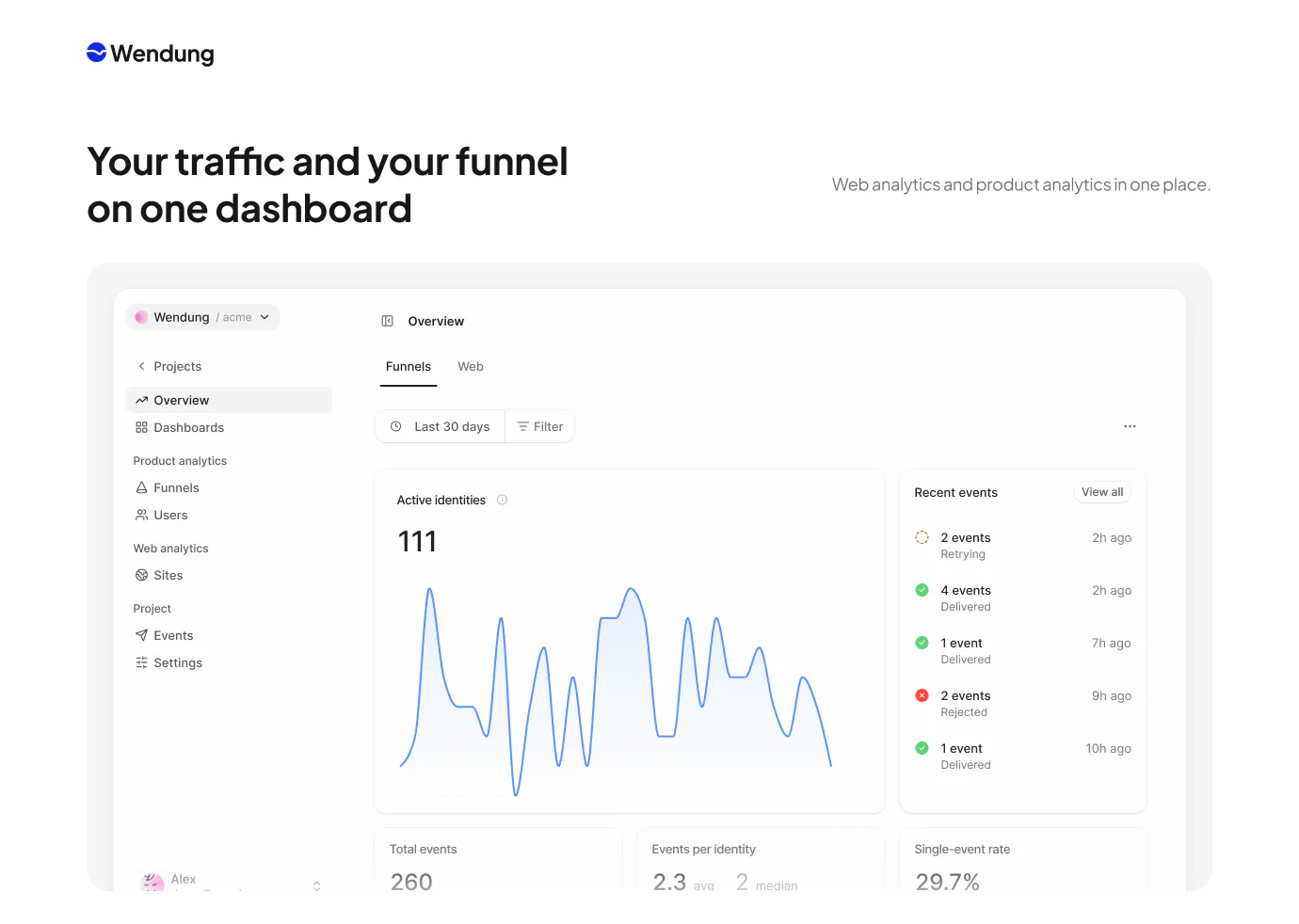Click the 2h ago timestamp for Retrying events

1112,538
